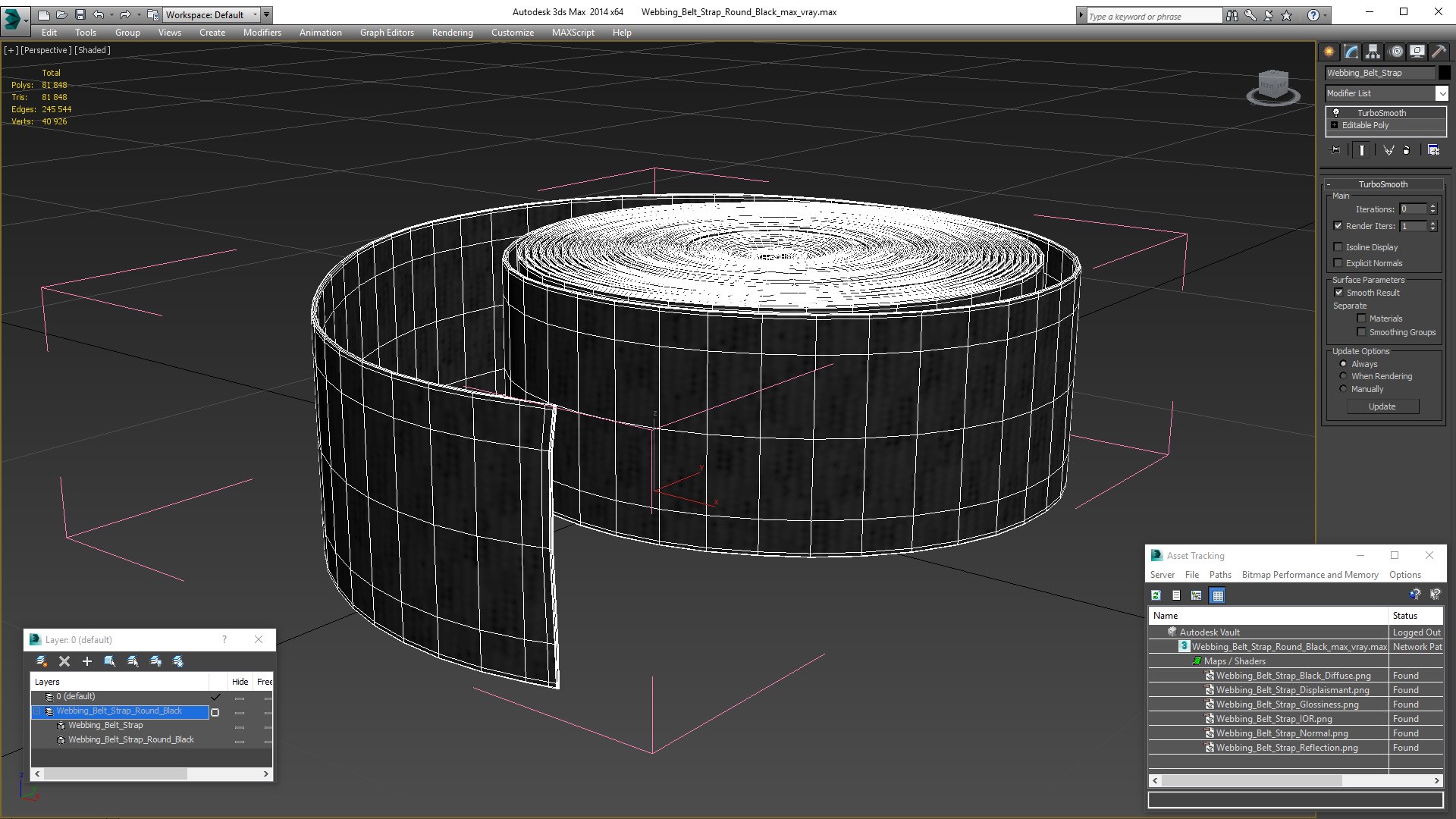The width and height of the screenshot is (1456, 819).
Task: Switch to the Create panel tab
Action: point(1329,52)
